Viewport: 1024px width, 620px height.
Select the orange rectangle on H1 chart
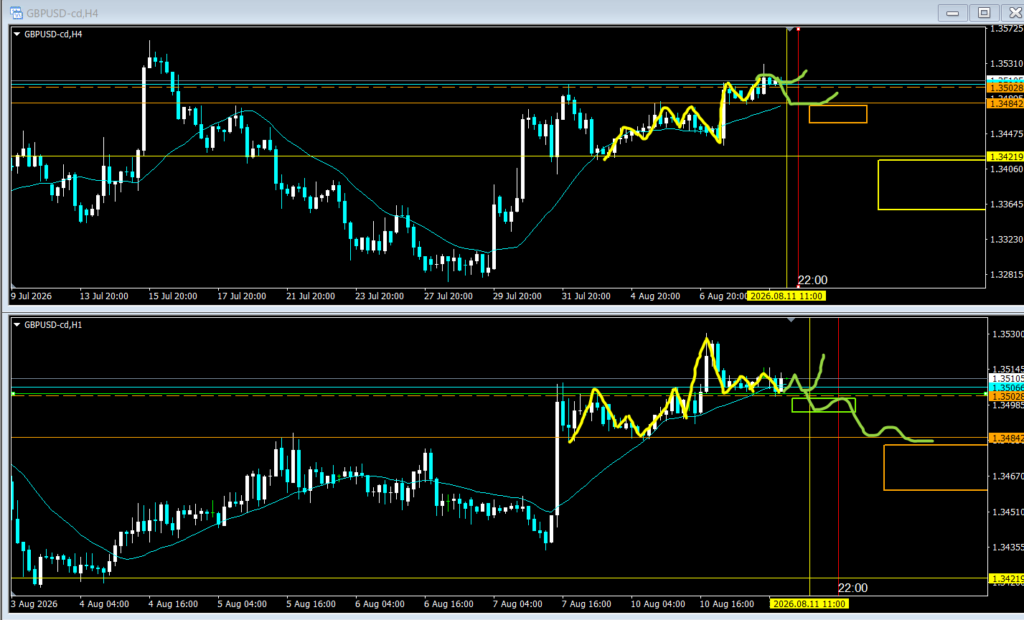click(935, 467)
